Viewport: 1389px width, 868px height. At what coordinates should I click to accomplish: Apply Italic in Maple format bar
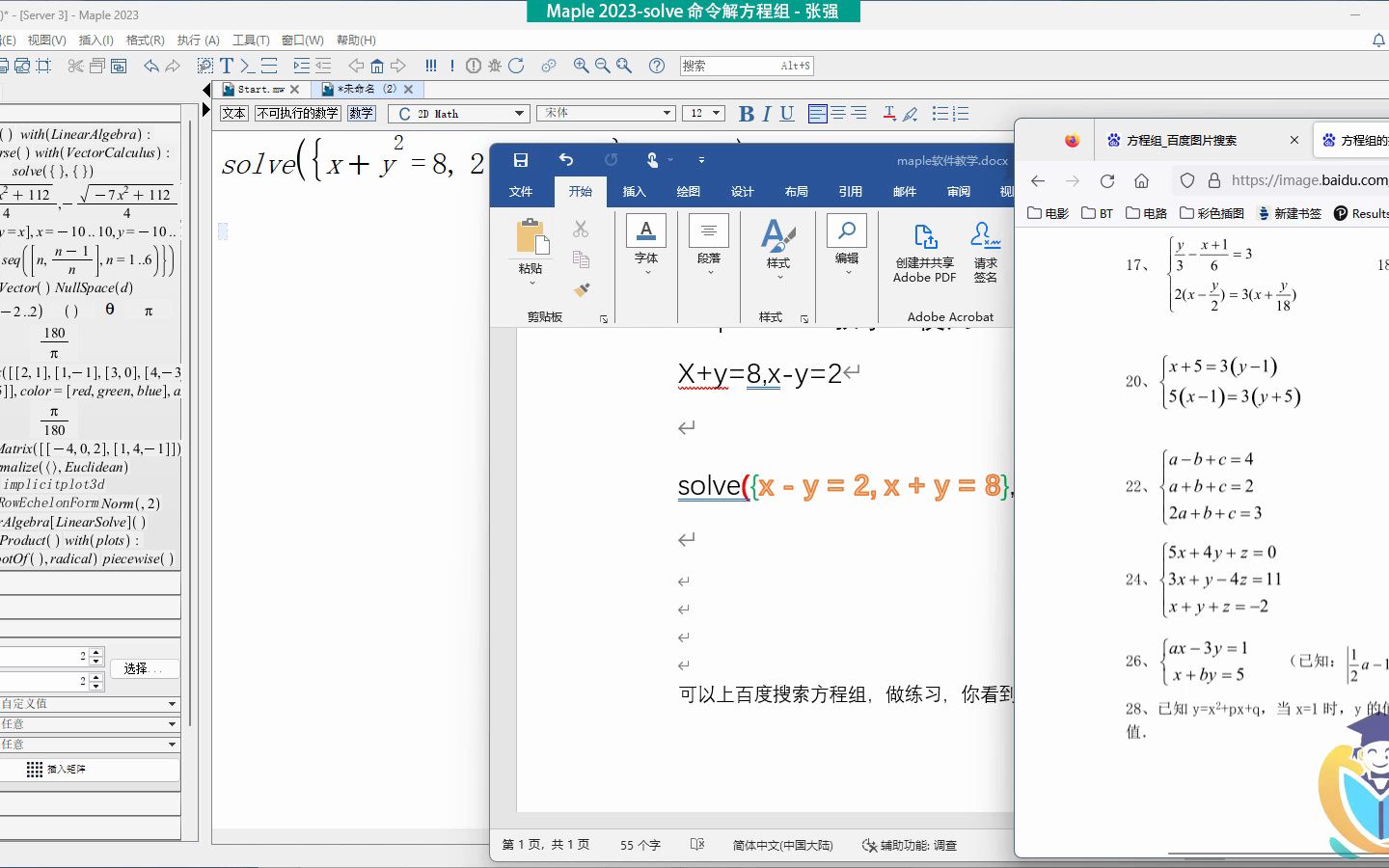pyautogui.click(x=767, y=114)
